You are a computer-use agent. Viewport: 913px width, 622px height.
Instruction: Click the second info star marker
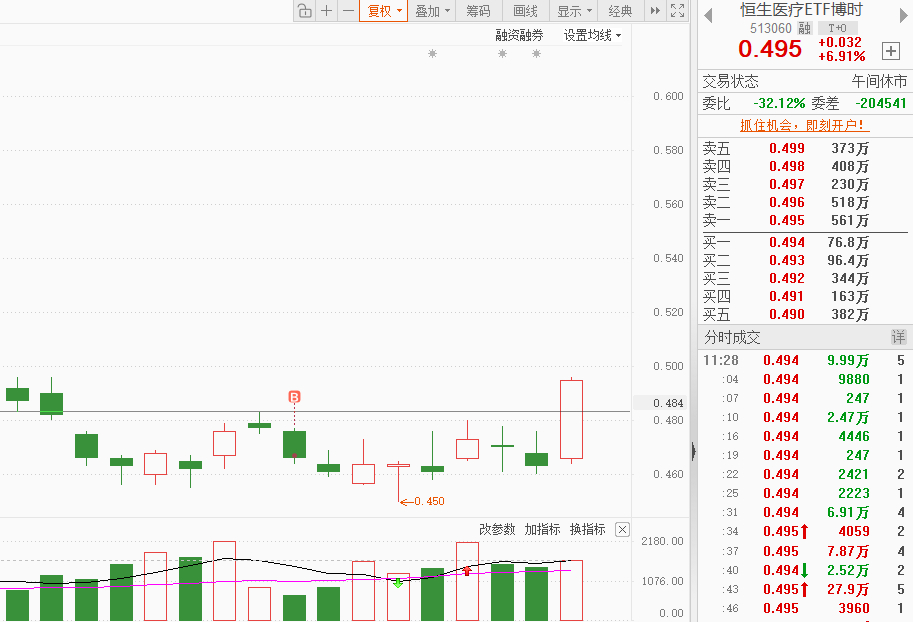(x=502, y=54)
